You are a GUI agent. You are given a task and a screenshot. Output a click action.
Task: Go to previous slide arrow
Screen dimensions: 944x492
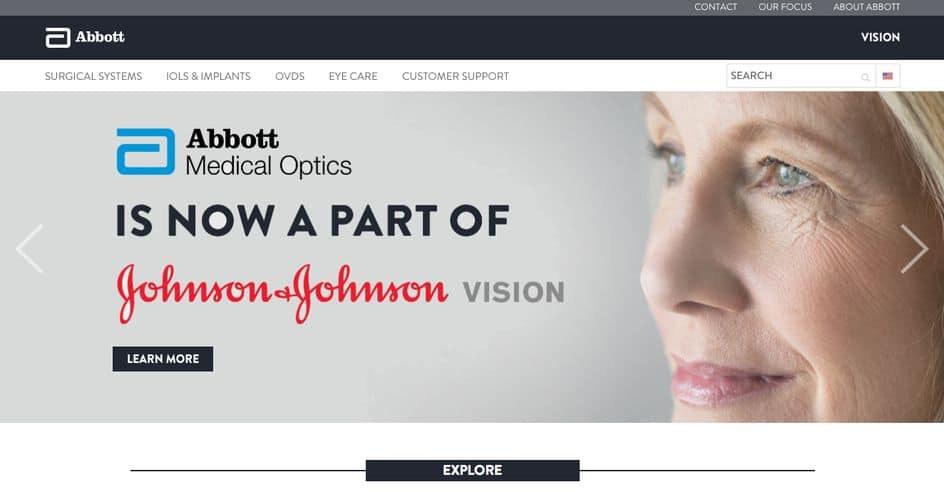[30, 249]
